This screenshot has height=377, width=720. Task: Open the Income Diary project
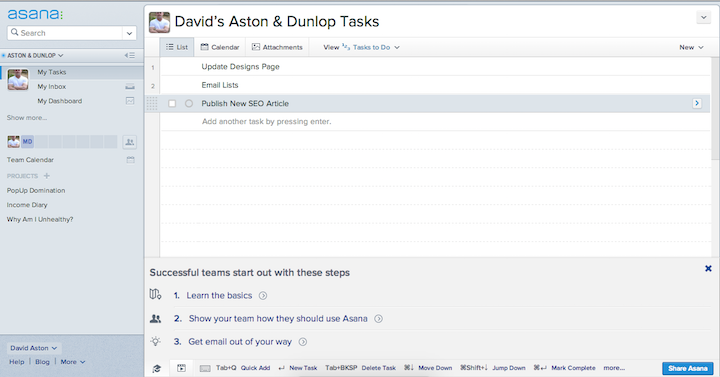(27, 205)
